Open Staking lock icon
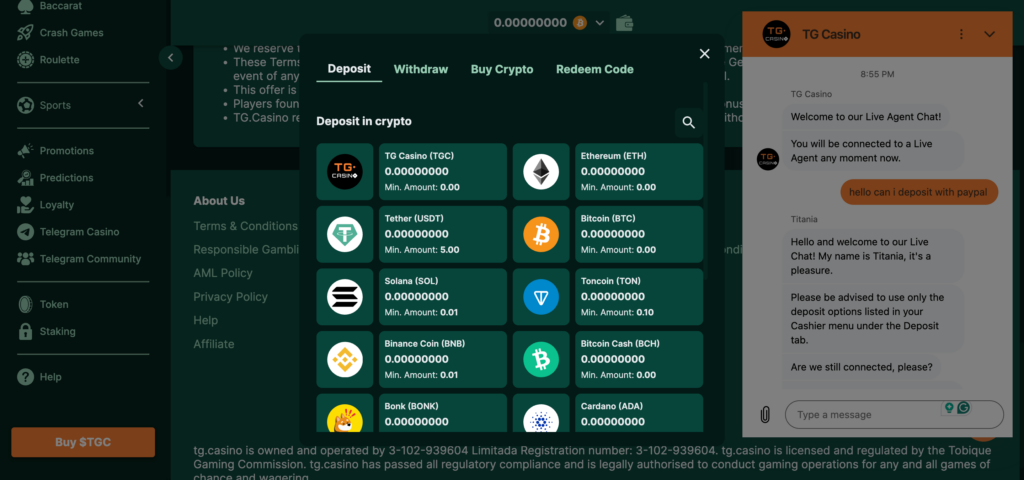 pos(25,332)
